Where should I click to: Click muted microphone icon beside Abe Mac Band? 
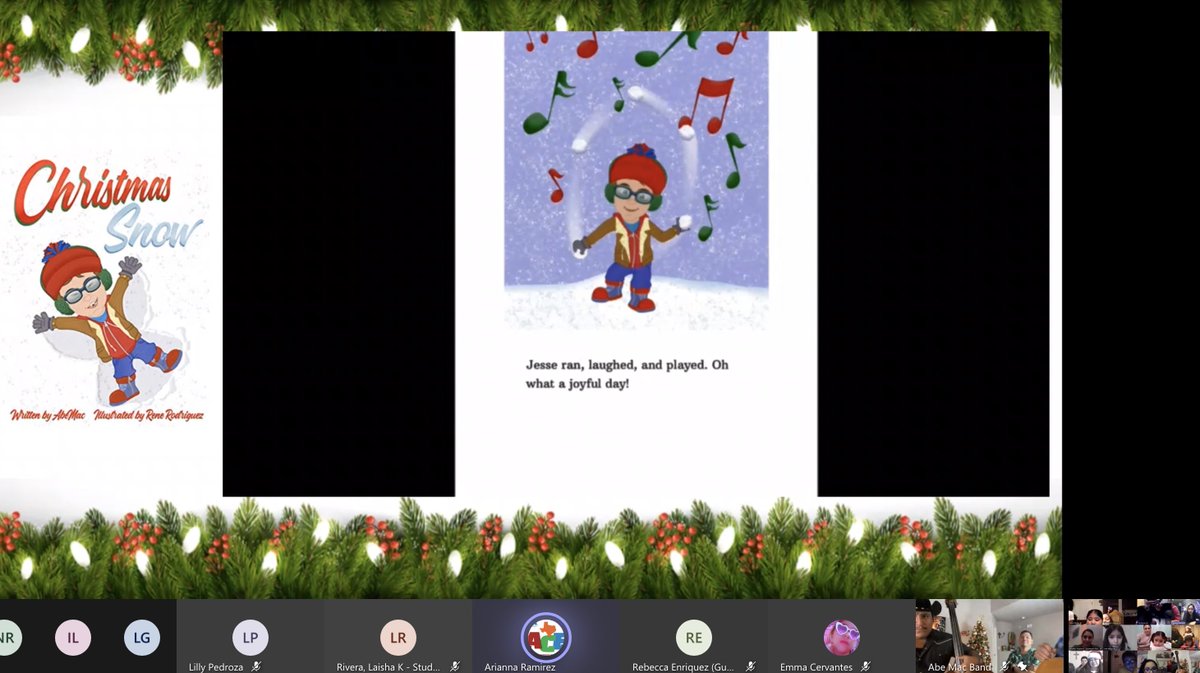coord(1007,666)
